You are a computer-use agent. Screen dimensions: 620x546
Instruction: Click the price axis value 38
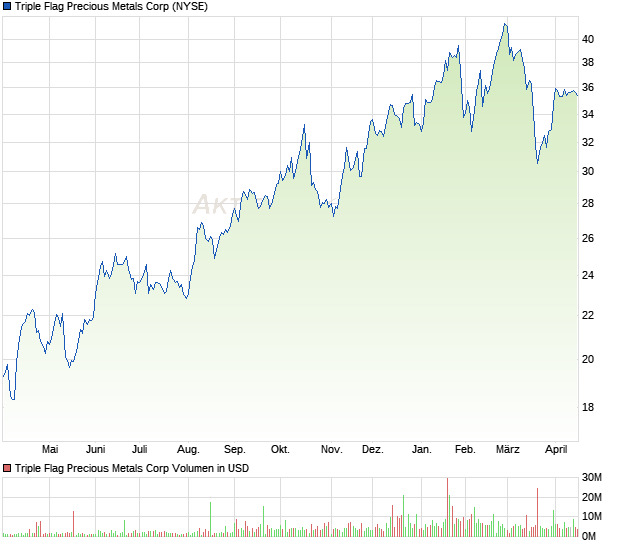(588, 62)
